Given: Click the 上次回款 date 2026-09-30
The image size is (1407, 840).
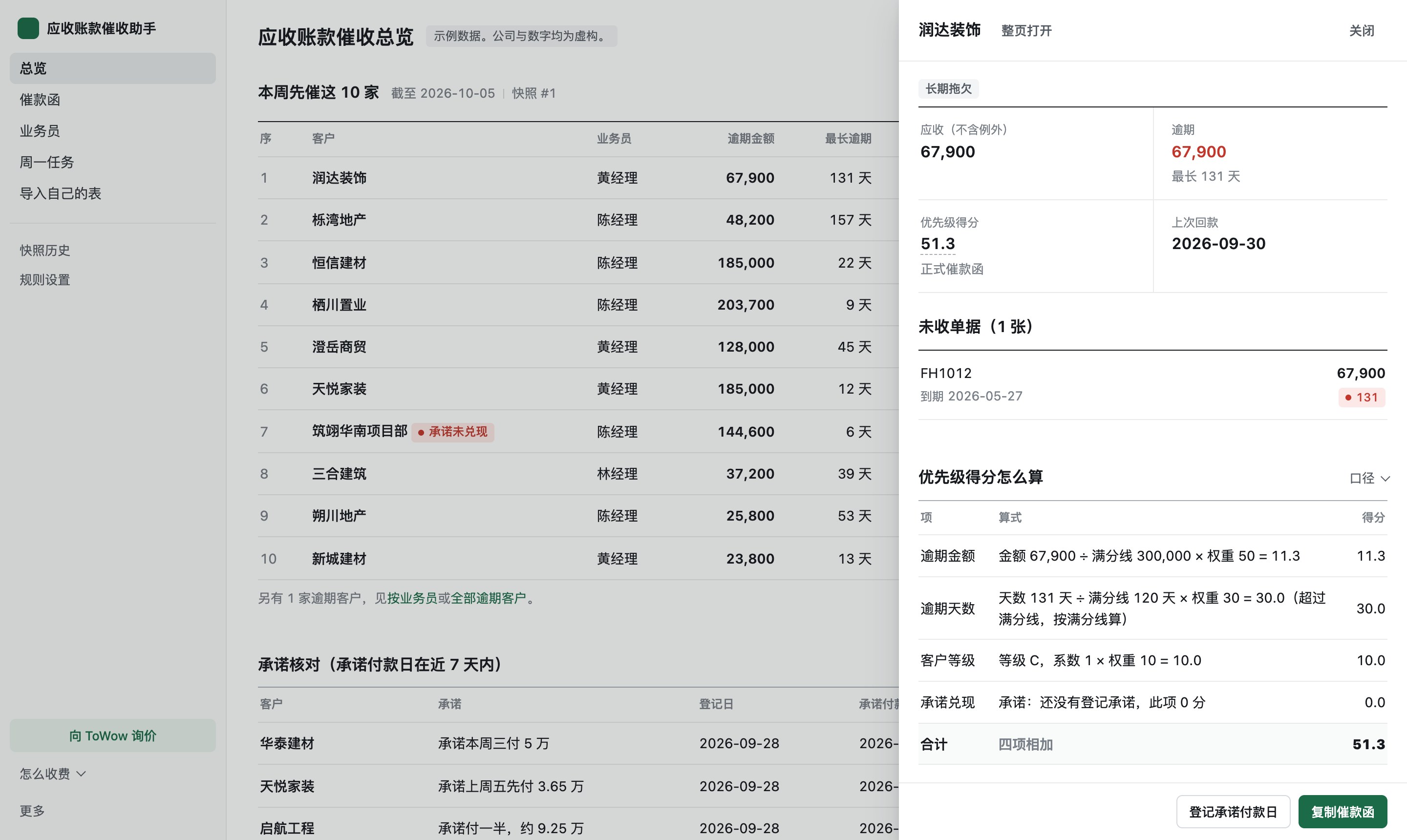Looking at the screenshot, I should click(1218, 244).
